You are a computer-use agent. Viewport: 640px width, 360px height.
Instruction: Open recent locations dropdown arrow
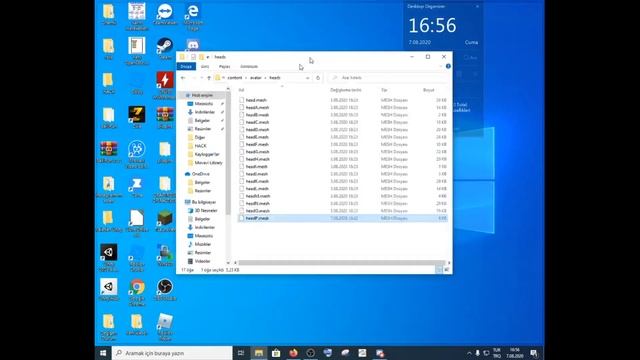pos(202,78)
